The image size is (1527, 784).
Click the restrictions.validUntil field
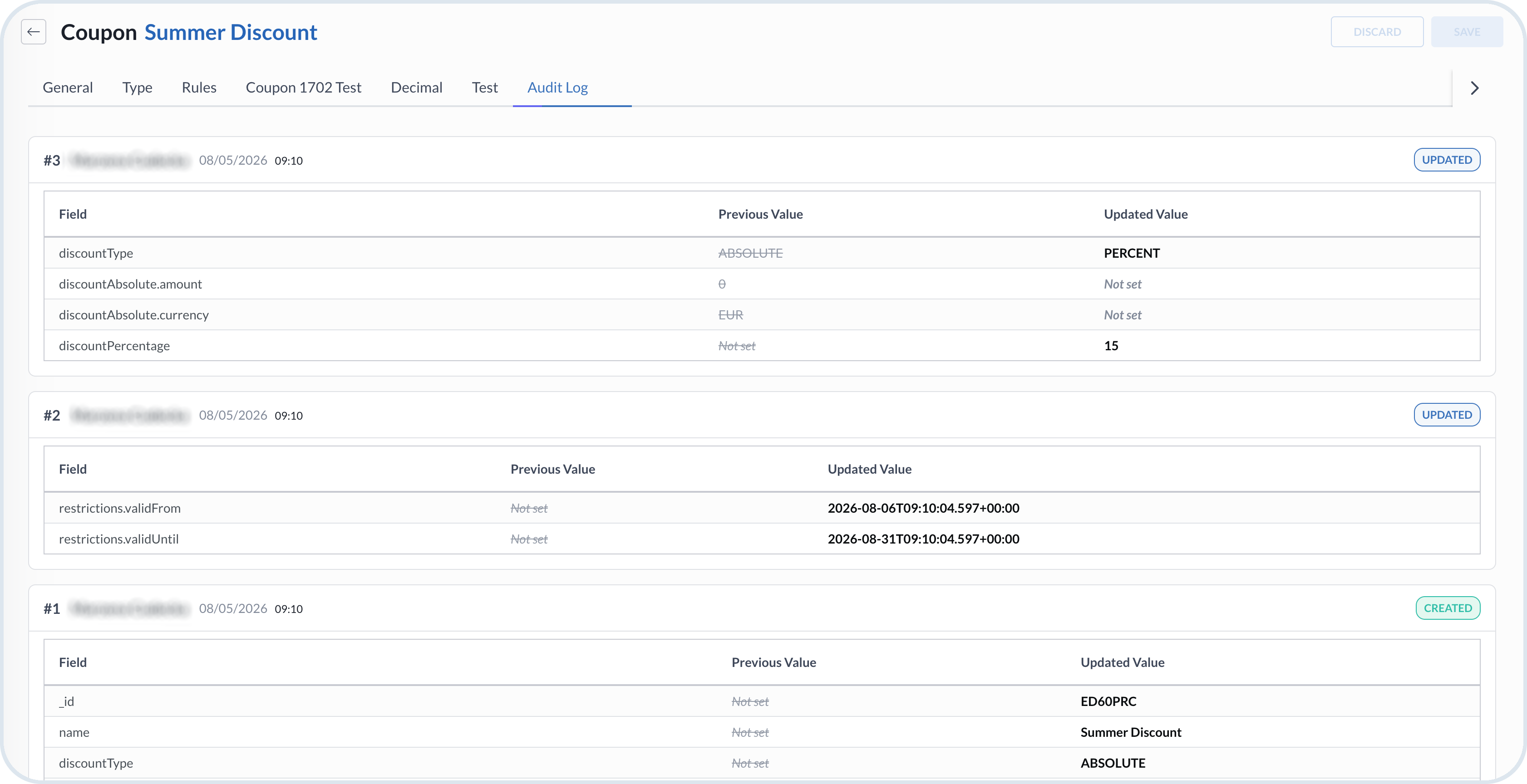pos(118,539)
